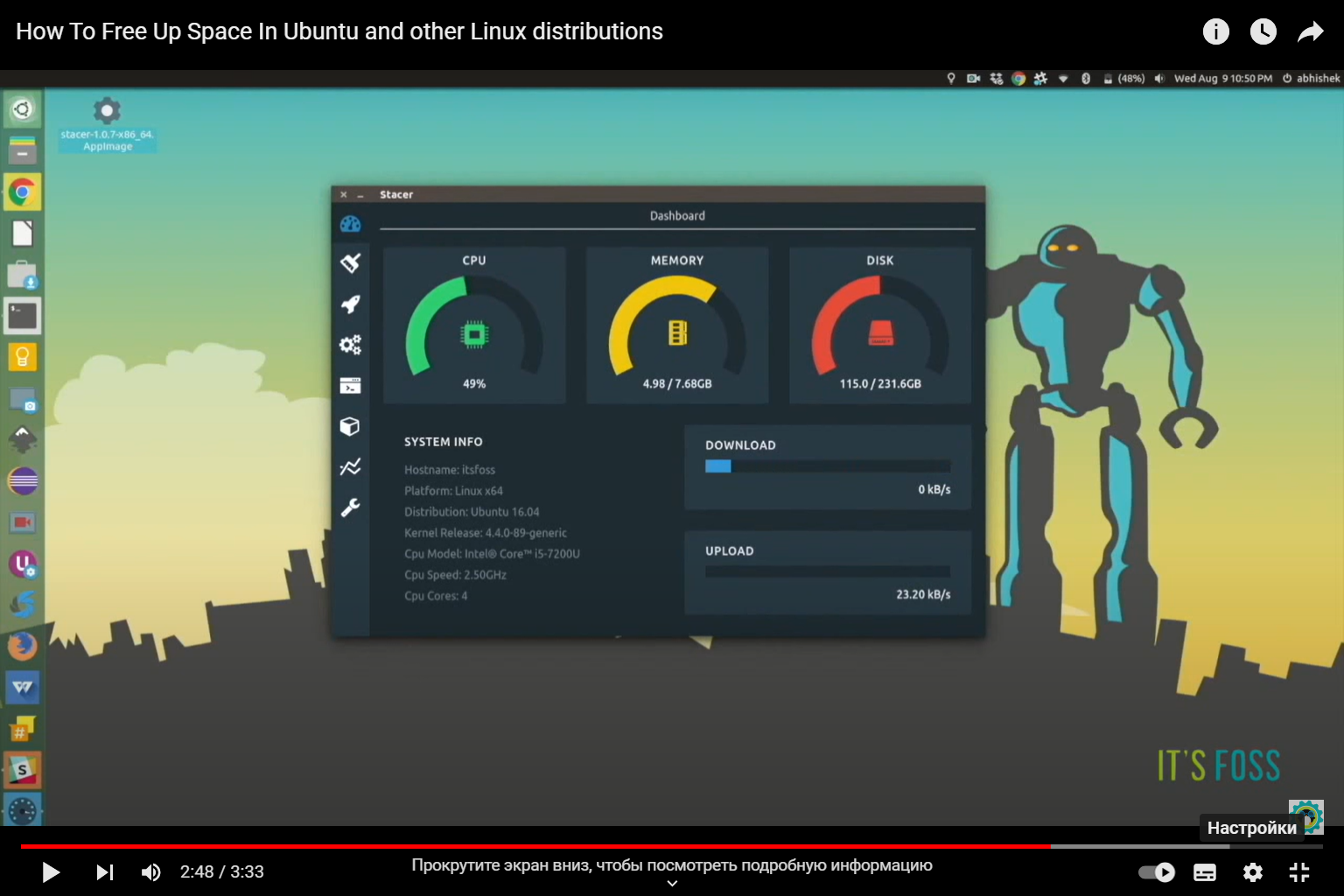Open player settings gear
Image resolution: width=1344 pixels, height=896 pixels.
[1253, 872]
